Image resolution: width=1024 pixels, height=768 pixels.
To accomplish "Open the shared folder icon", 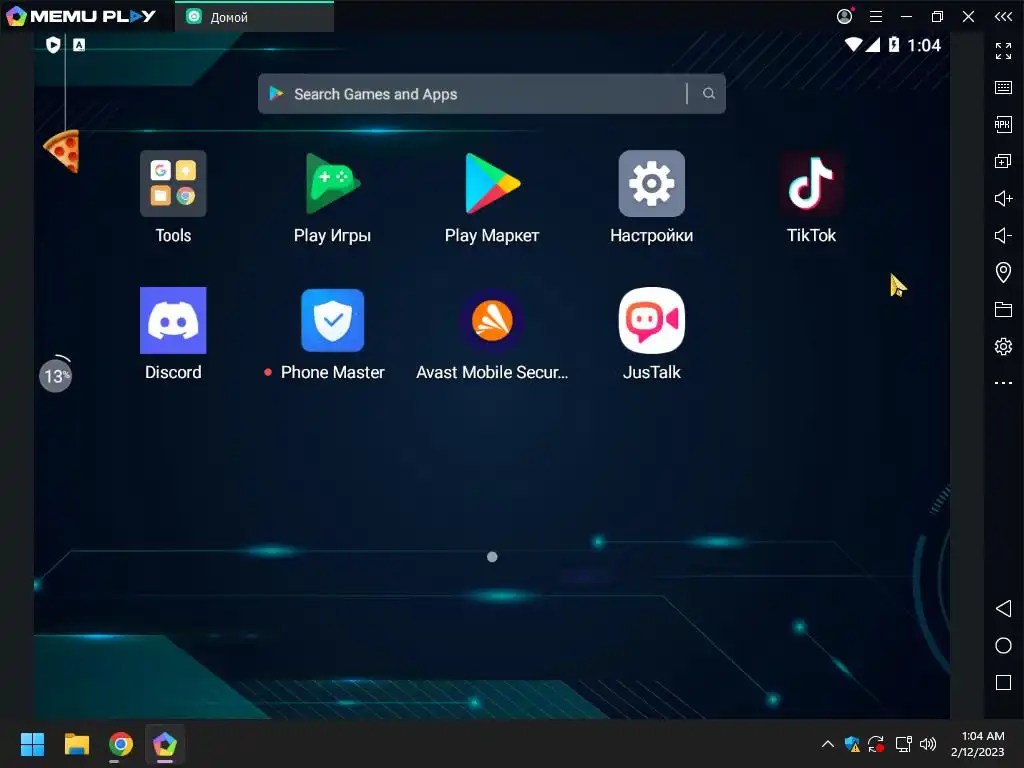I will pyautogui.click(x=1003, y=309).
